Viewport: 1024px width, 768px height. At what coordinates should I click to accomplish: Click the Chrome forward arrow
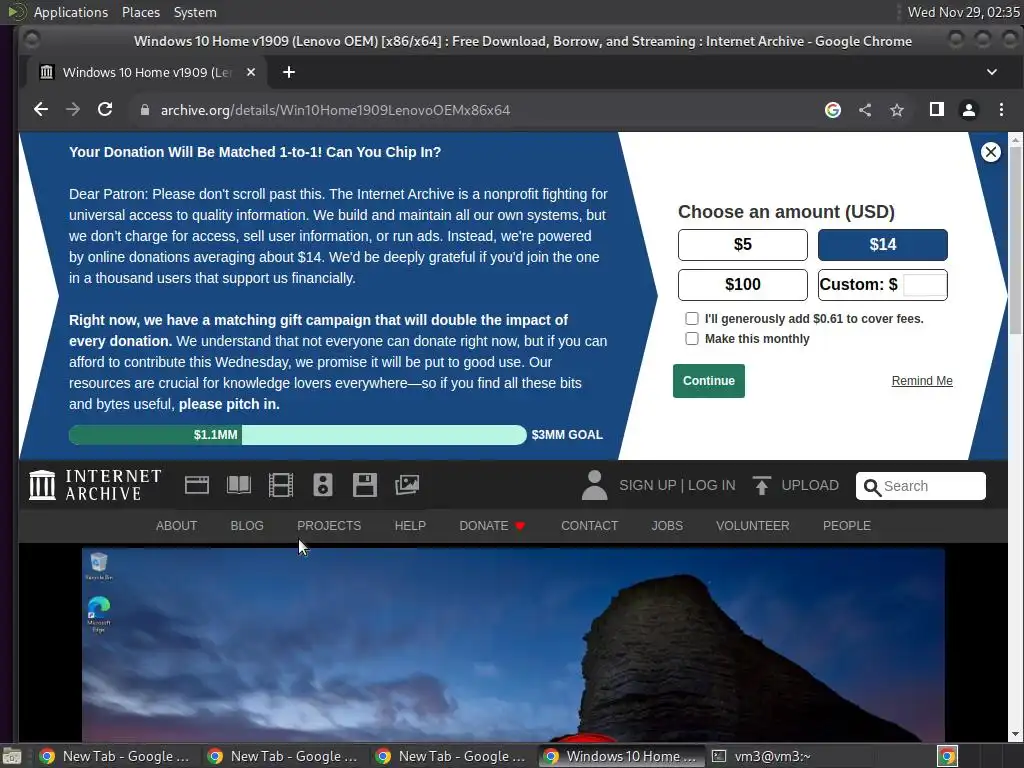(x=72, y=110)
